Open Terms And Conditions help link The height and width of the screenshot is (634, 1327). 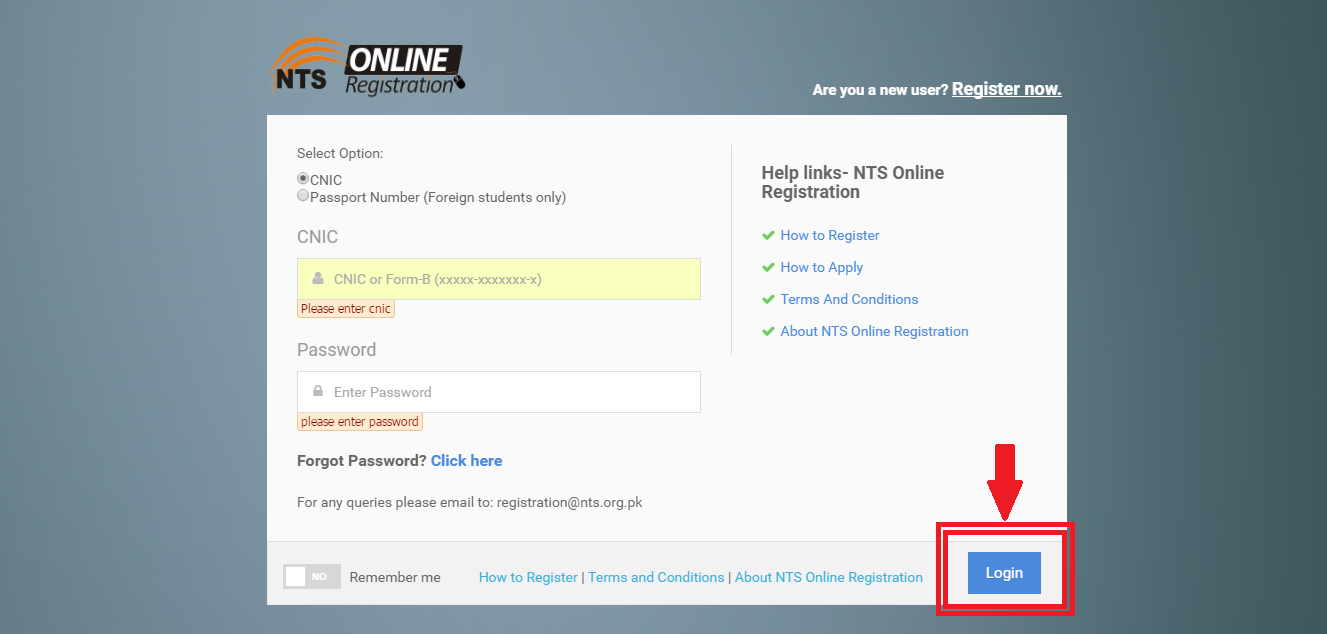(x=849, y=299)
